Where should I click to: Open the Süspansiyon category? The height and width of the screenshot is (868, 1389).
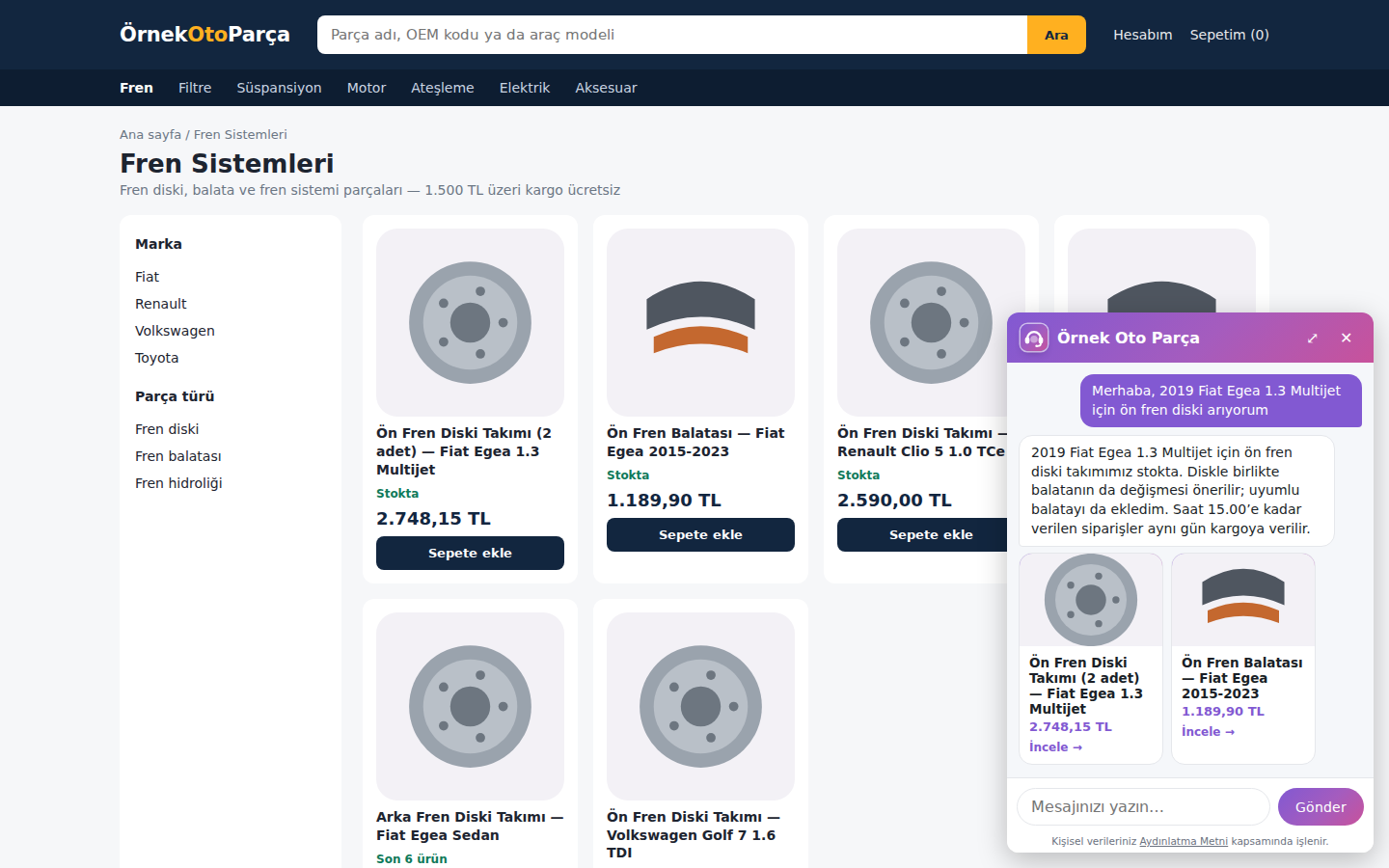(x=279, y=88)
